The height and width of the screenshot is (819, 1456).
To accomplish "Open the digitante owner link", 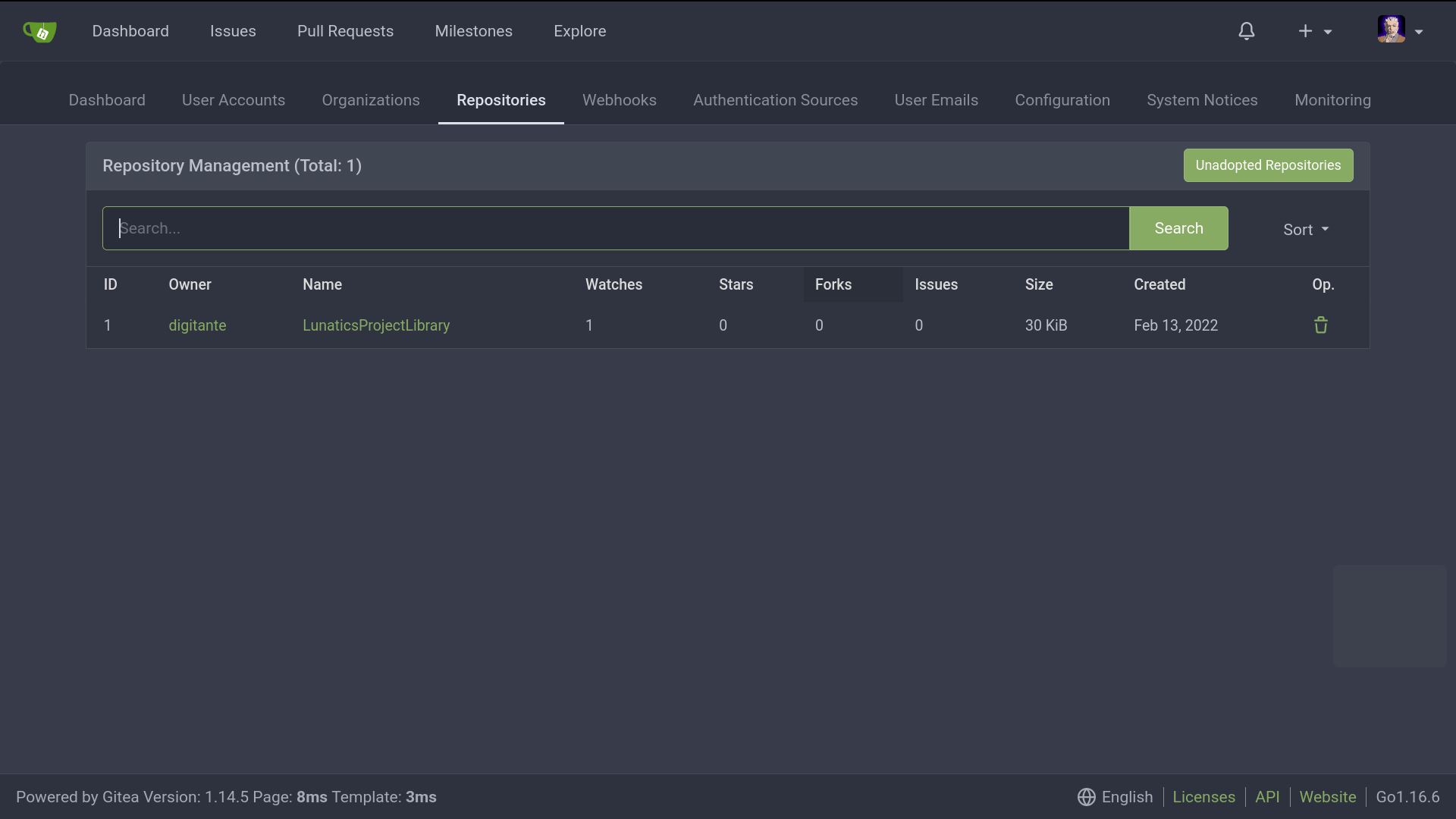I will point(197,325).
